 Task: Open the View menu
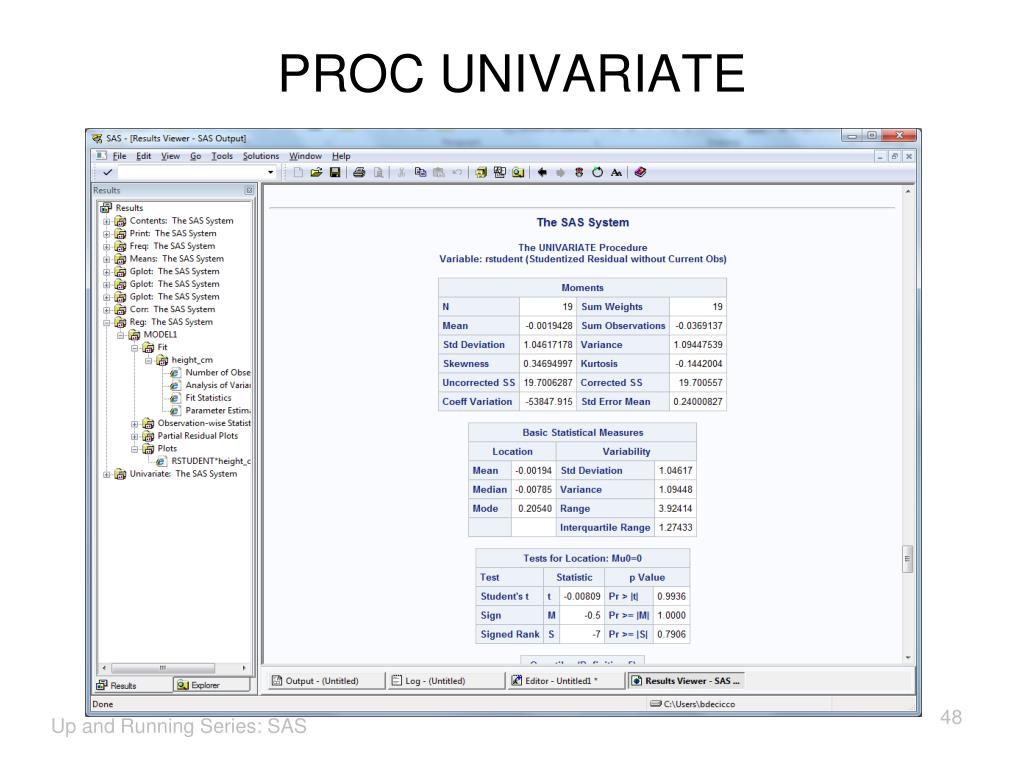[x=170, y=156]
